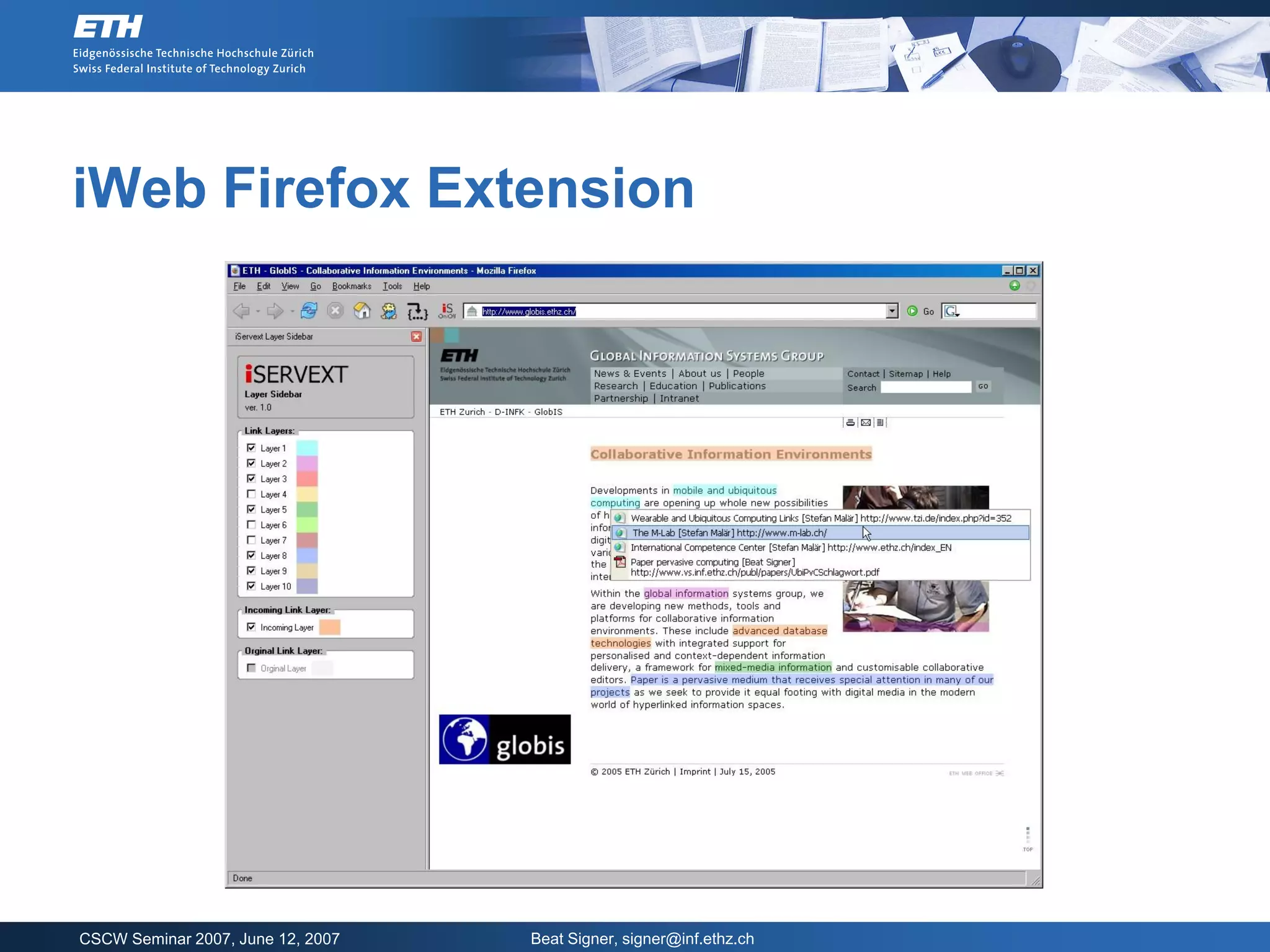
Task: Toggle the iServext On/Off toolbar icon
Action: (446, 311)
